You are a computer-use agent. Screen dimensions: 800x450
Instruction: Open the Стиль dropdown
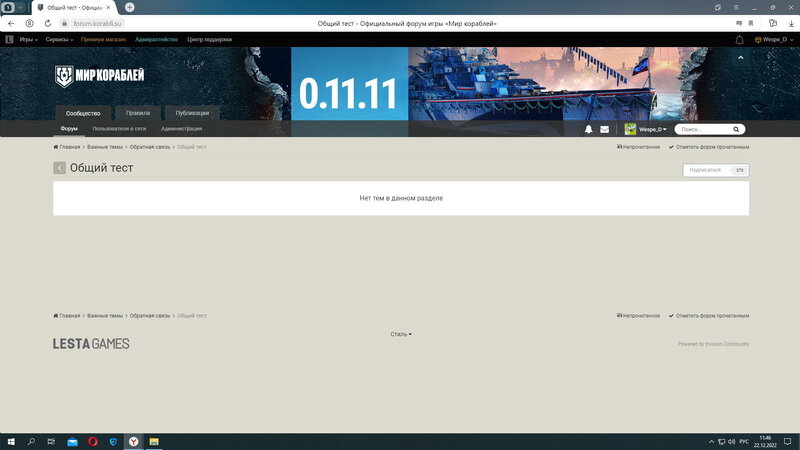[x=401, y=334]
